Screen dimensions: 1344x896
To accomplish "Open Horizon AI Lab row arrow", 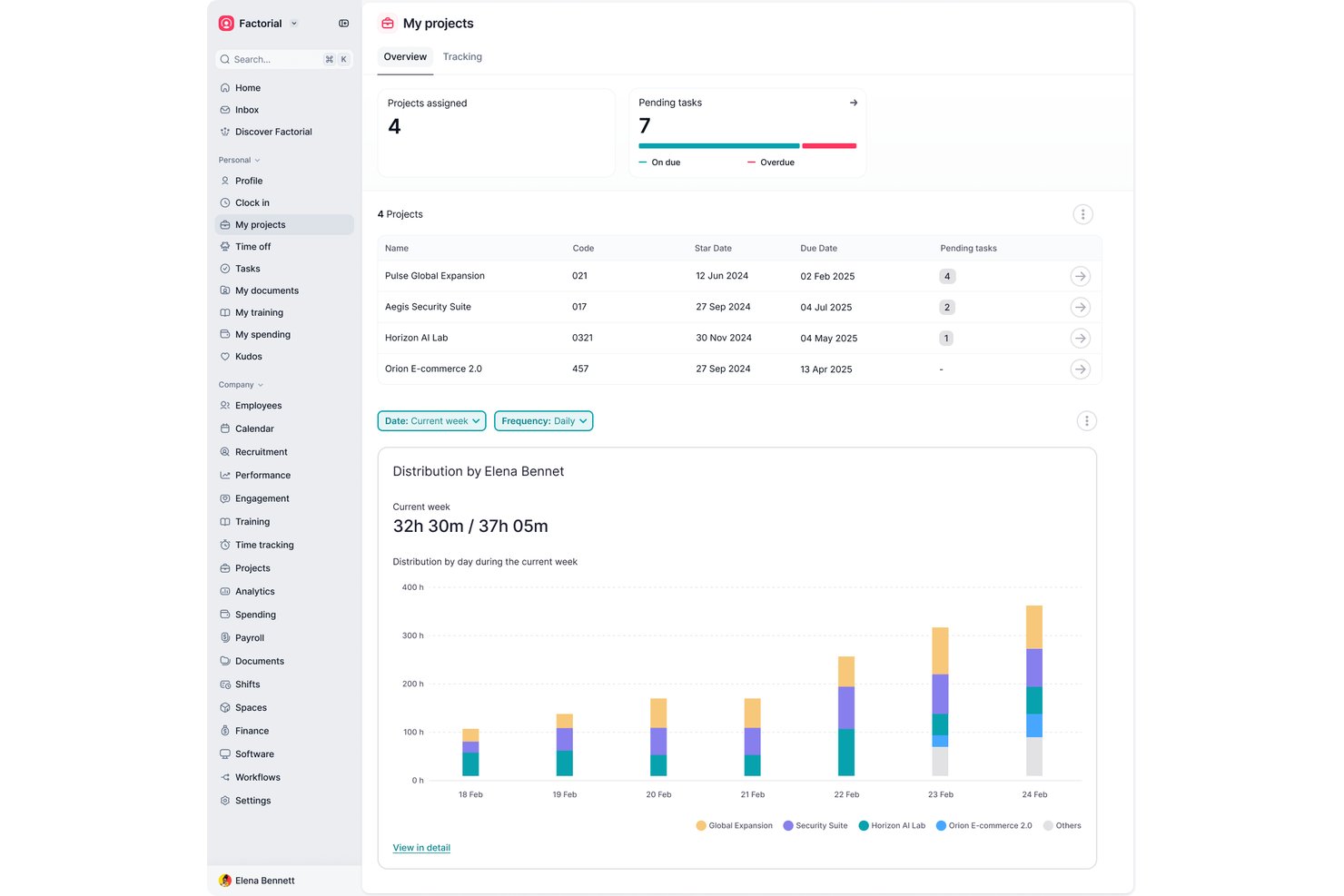I will click(x=1080, y=338).
